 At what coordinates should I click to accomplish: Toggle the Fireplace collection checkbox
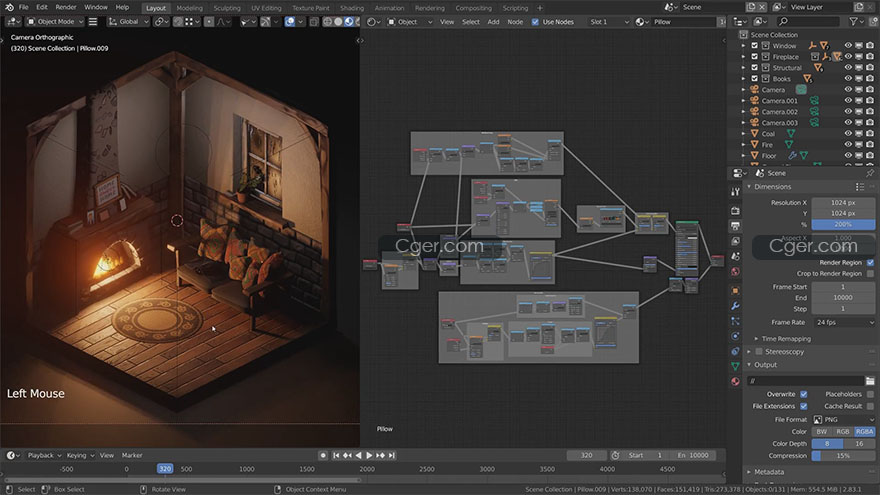click(x=754, y=57)
